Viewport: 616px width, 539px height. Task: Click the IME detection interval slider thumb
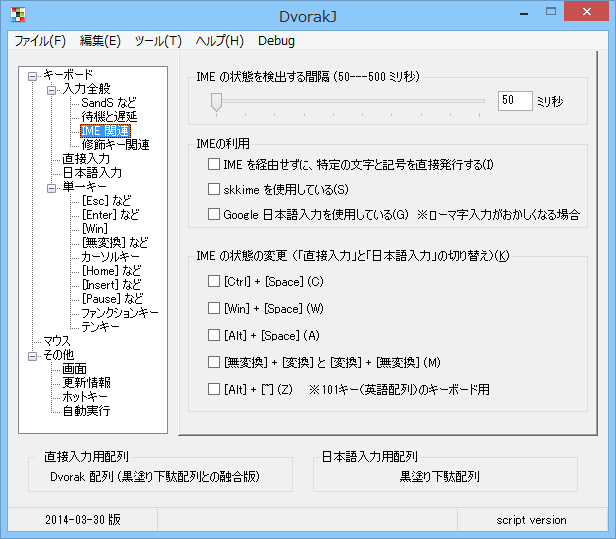pyautogui.click(x=216, y=101)
